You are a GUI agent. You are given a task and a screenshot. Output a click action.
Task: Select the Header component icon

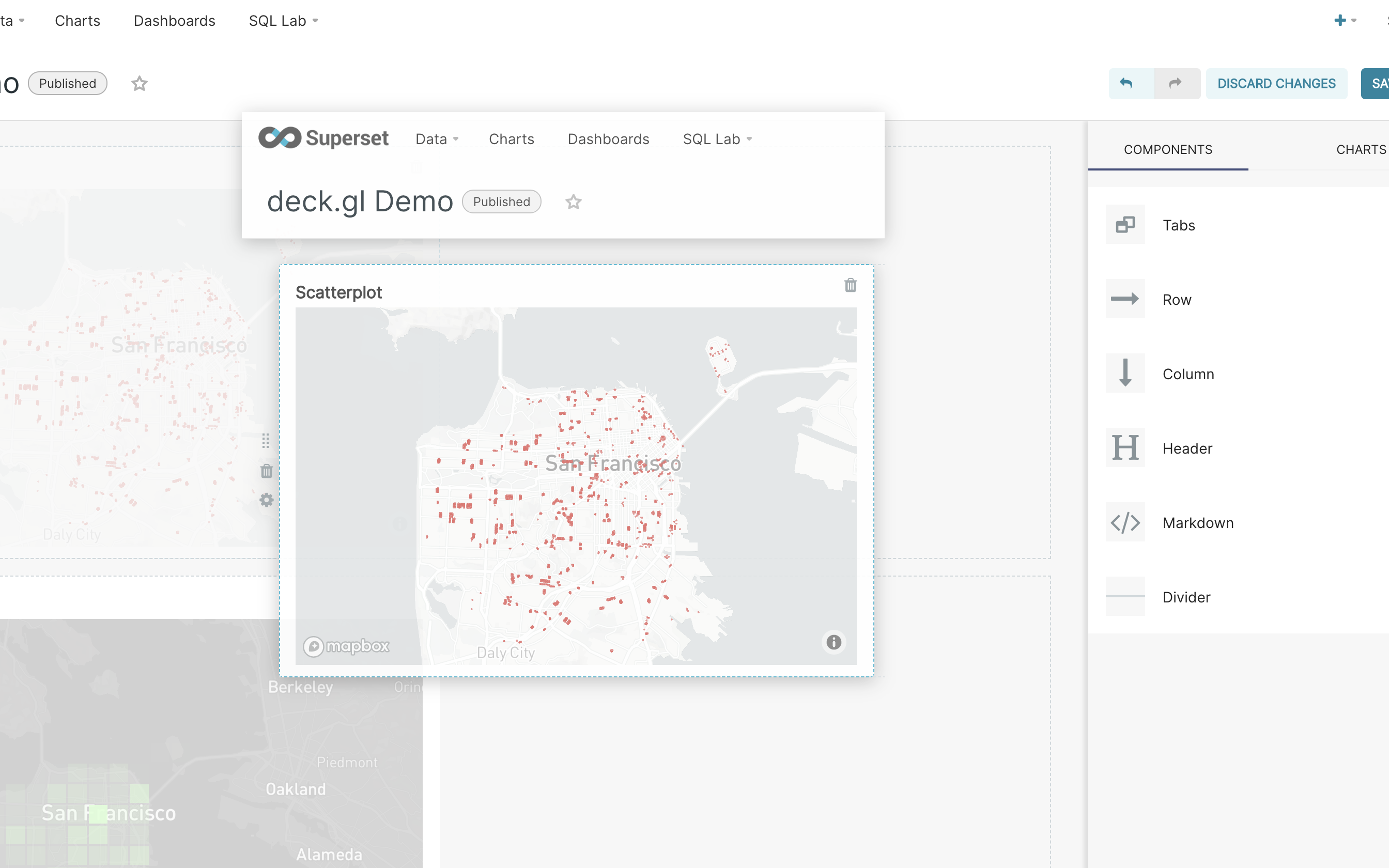point(1124,448)
